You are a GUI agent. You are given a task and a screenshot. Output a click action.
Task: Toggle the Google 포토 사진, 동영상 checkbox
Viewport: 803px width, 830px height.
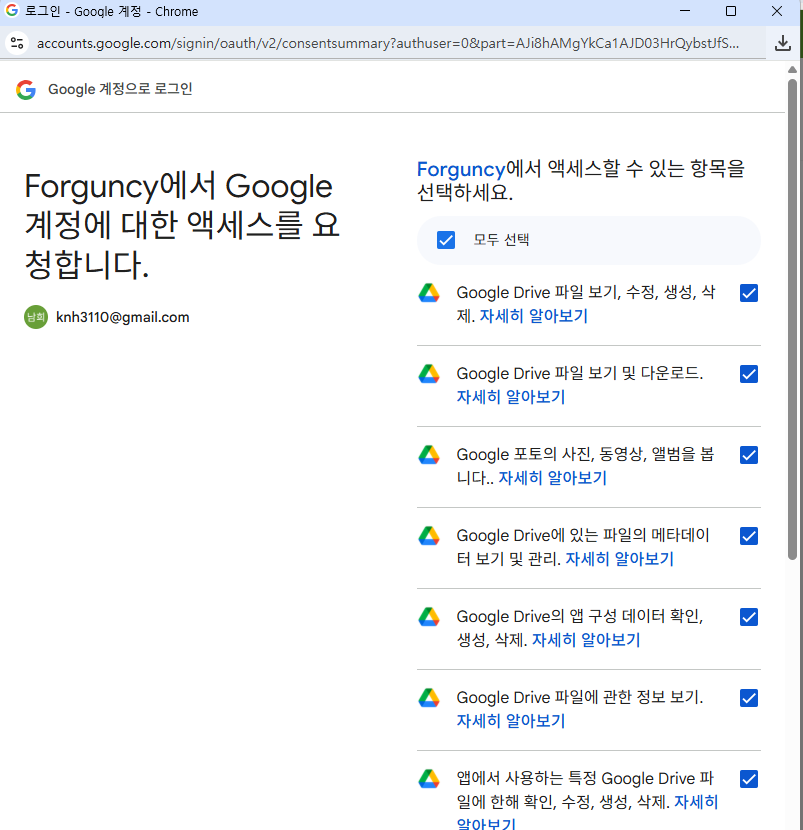pos(748,455)
